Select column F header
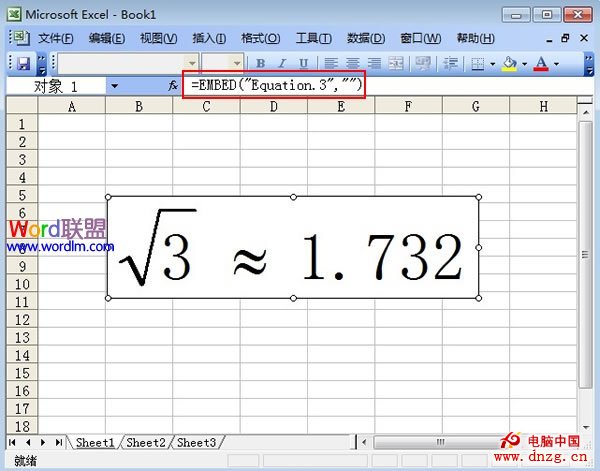 (408, 106)
